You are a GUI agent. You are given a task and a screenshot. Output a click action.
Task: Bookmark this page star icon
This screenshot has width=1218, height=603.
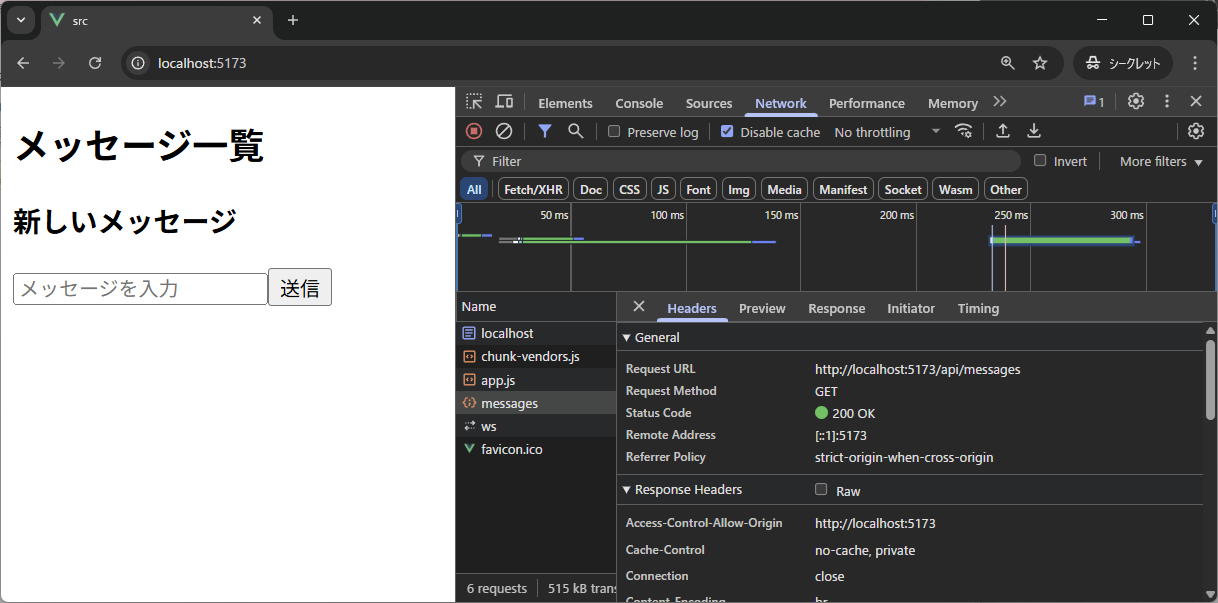click(x=1040, y=63)
